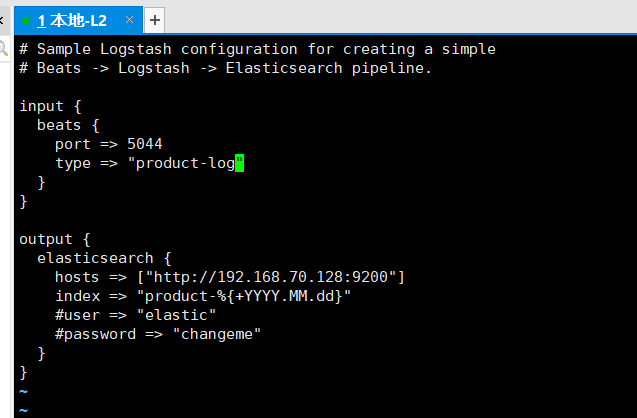Click the commented "#user" setting
The height and width of the screenshot is (418, 637).
coord(77,315)
